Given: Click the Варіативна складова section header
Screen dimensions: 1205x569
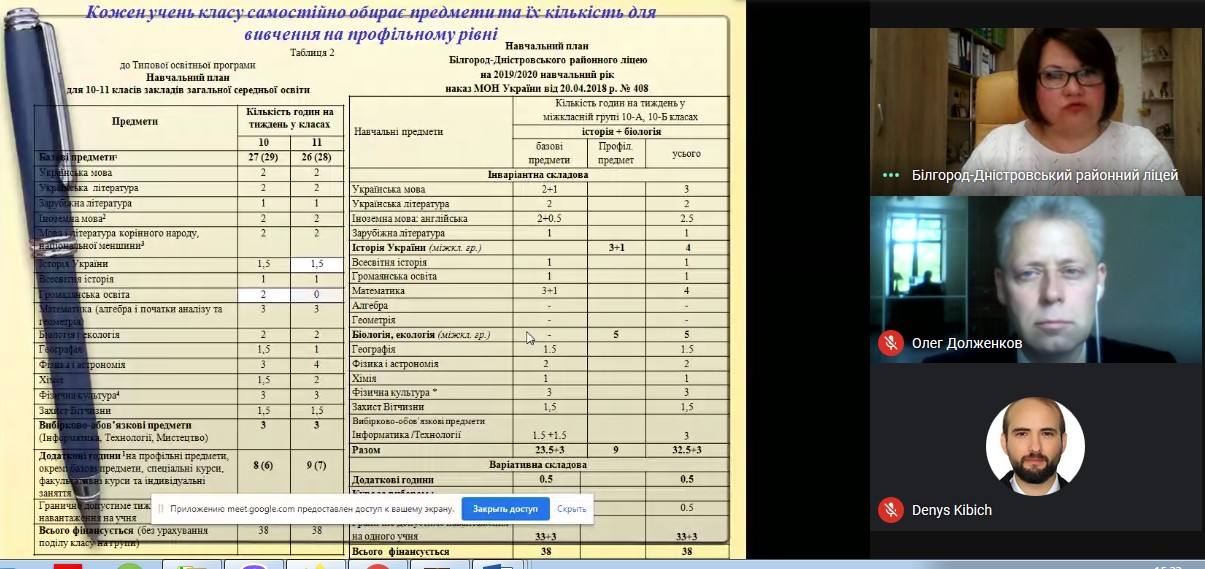Looking at the screenshot, I should [538, 464].
